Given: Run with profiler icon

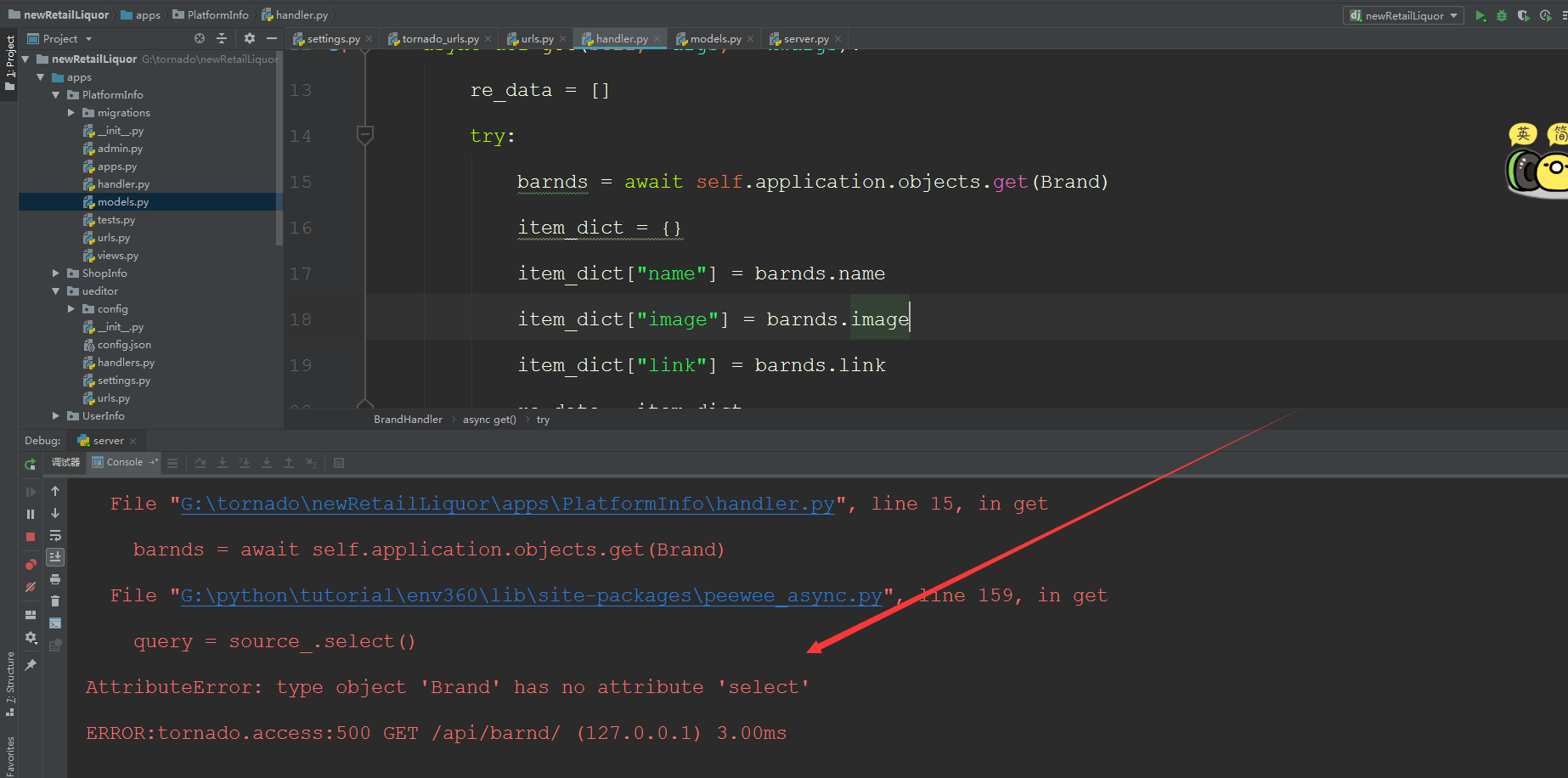Looking at the screenshot, I should [1546, 15].
